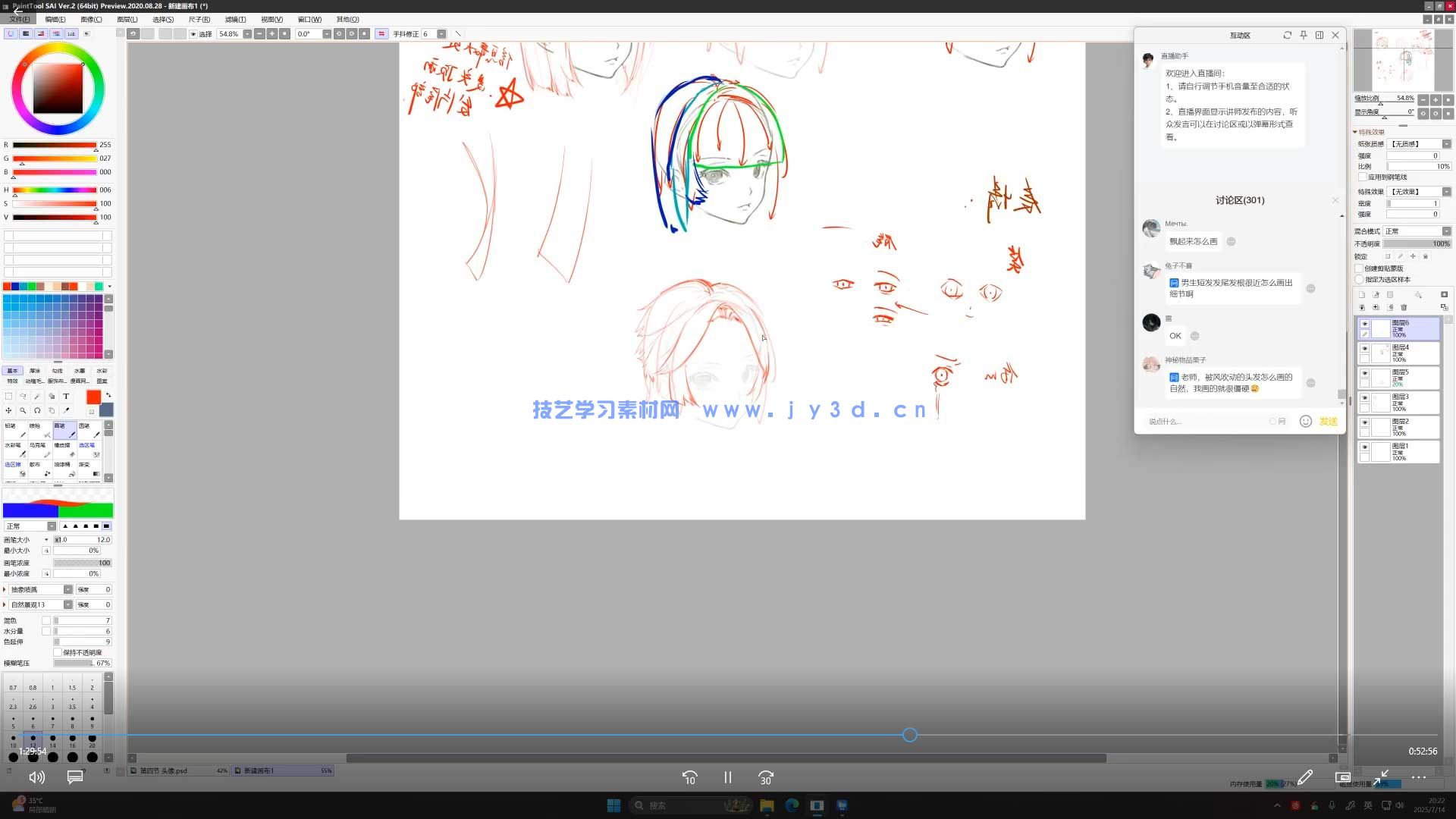Open the 滤镜(T) menu

[235, 20]
